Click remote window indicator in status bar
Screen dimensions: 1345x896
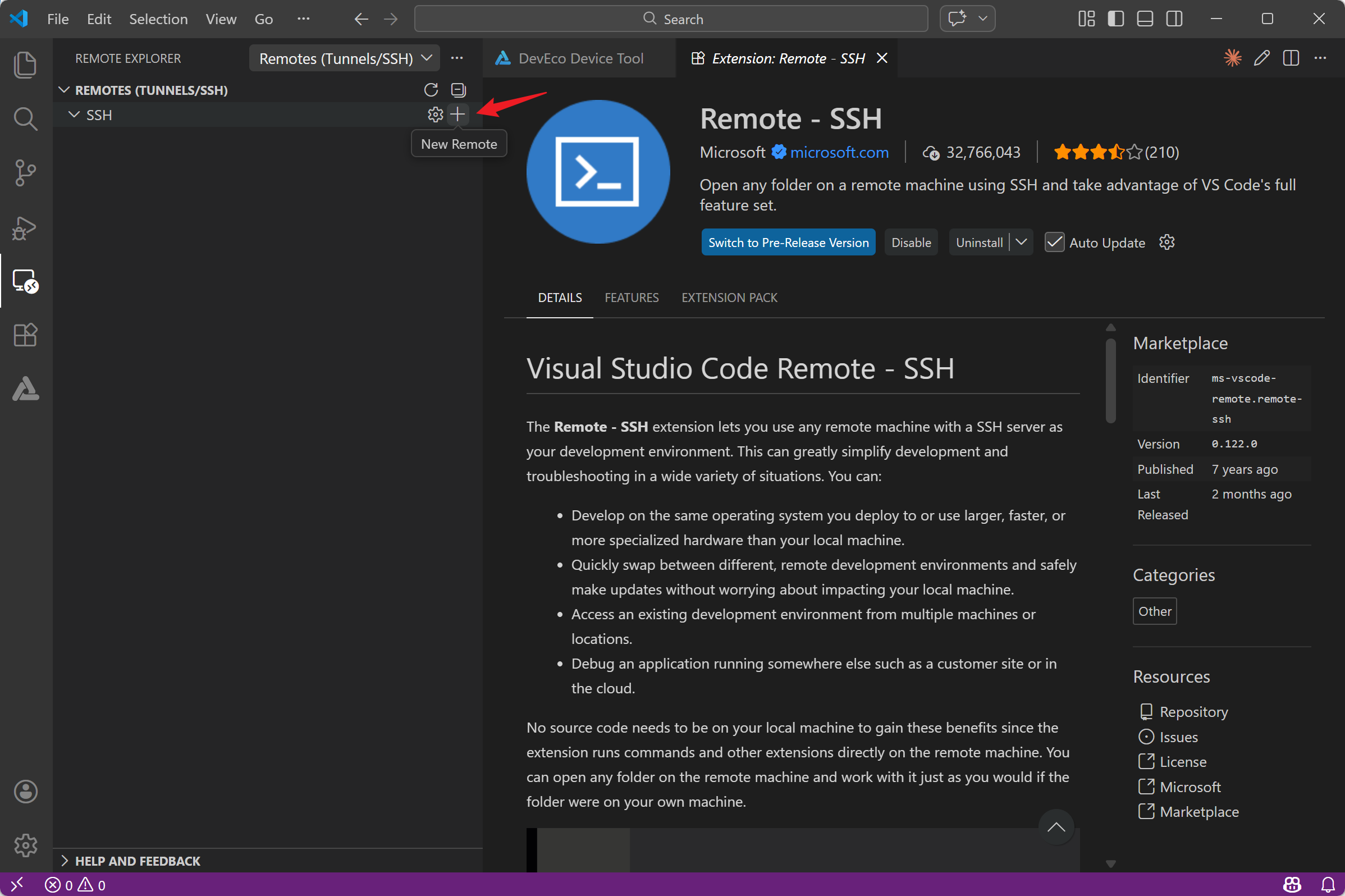17,885
